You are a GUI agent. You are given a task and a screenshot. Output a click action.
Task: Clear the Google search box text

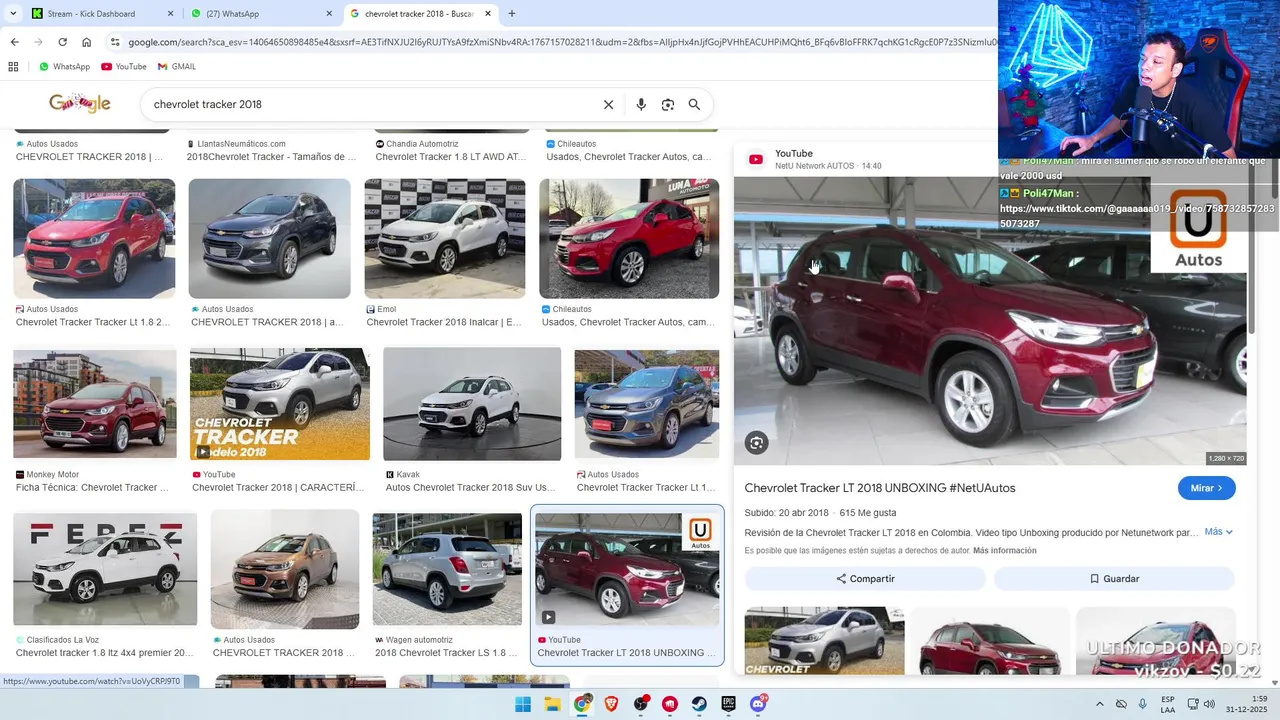[x=608, y=104]
